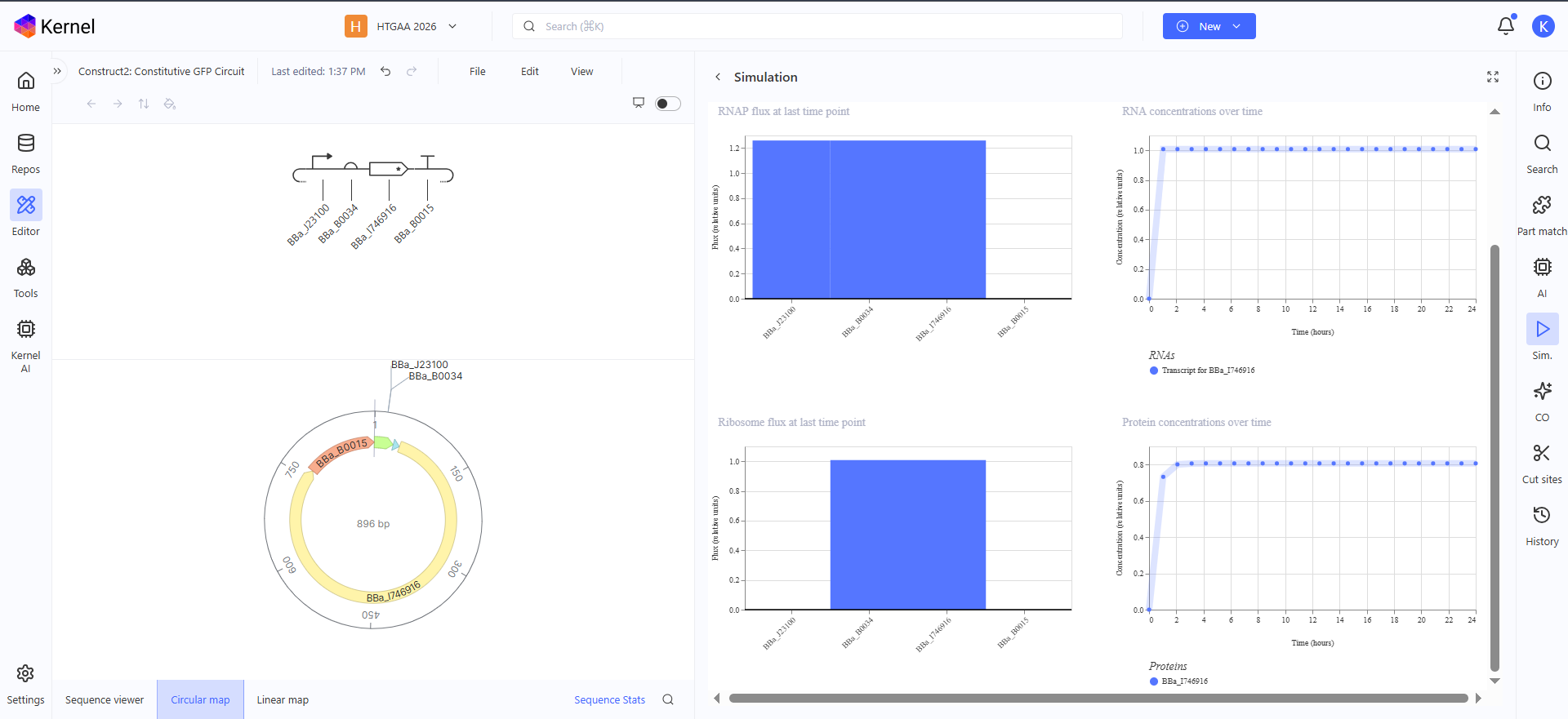Click the coding sequence glyph in SBOL diagram
The height and width of the screenshot is (719, 1568).
pos(389,169)
